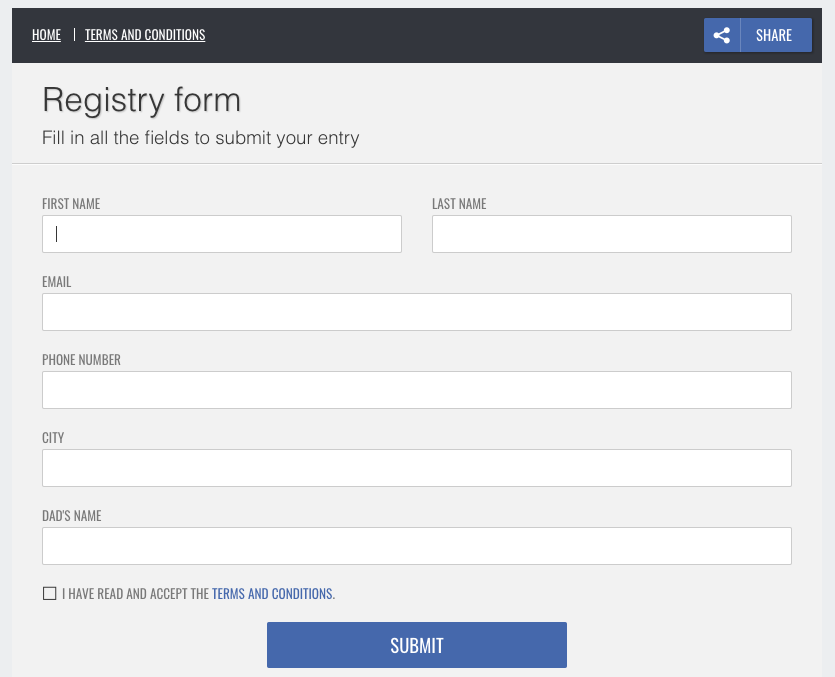Click the DAD'S NAME label
The image size is (835, 677).
click(71, 516)
